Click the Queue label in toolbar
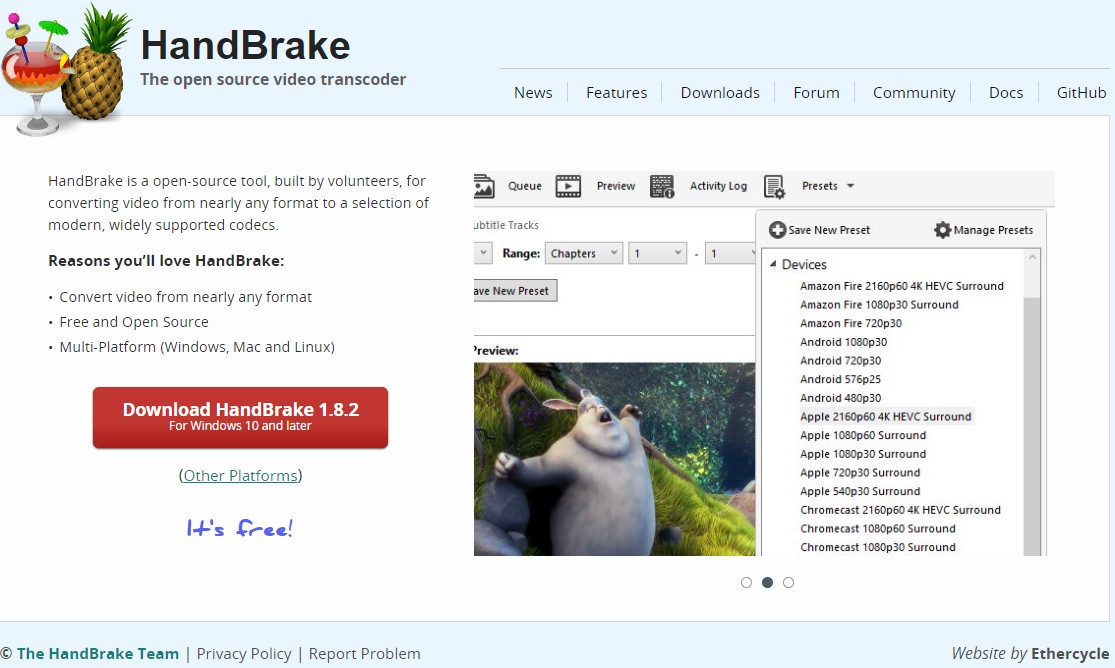The width and height of the screenshot is (1115, 668). (525, 186)
